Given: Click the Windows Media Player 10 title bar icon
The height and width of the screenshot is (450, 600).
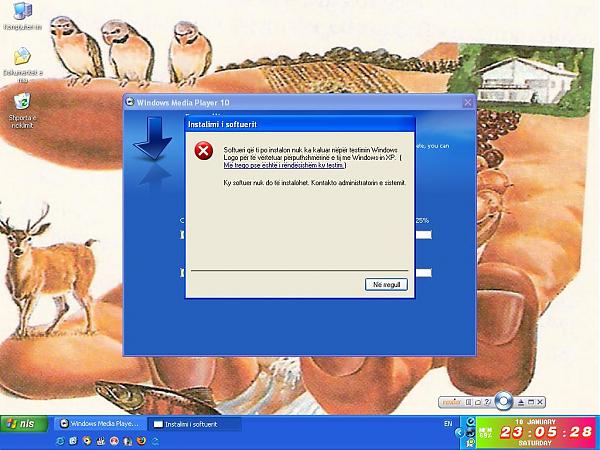Looking at the screenshot, I should coord(130,102).
